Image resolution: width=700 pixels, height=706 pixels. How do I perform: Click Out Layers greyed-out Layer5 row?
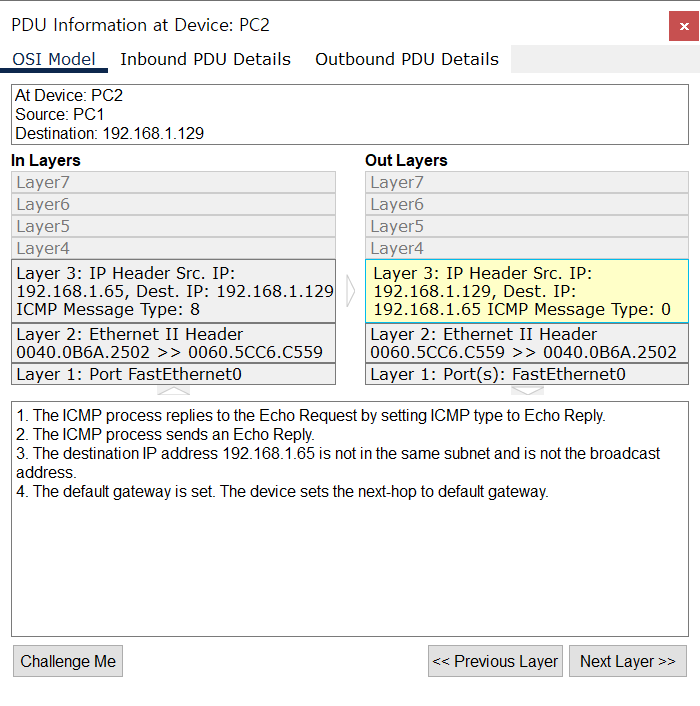pyautogui.click(x=527, y=226)
